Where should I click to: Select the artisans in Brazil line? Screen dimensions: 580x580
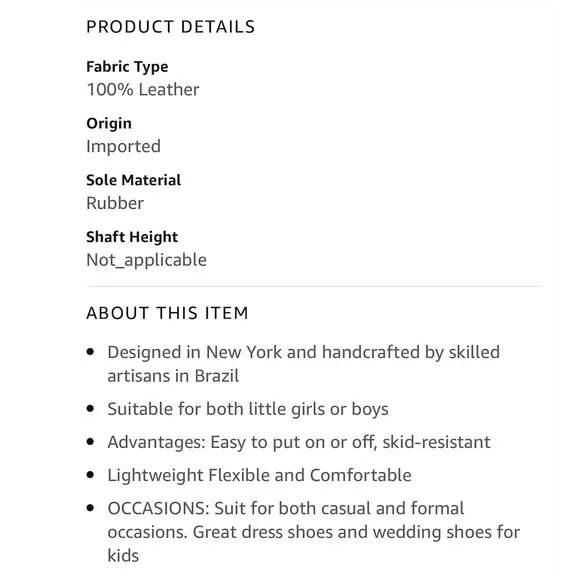(173, 376)
